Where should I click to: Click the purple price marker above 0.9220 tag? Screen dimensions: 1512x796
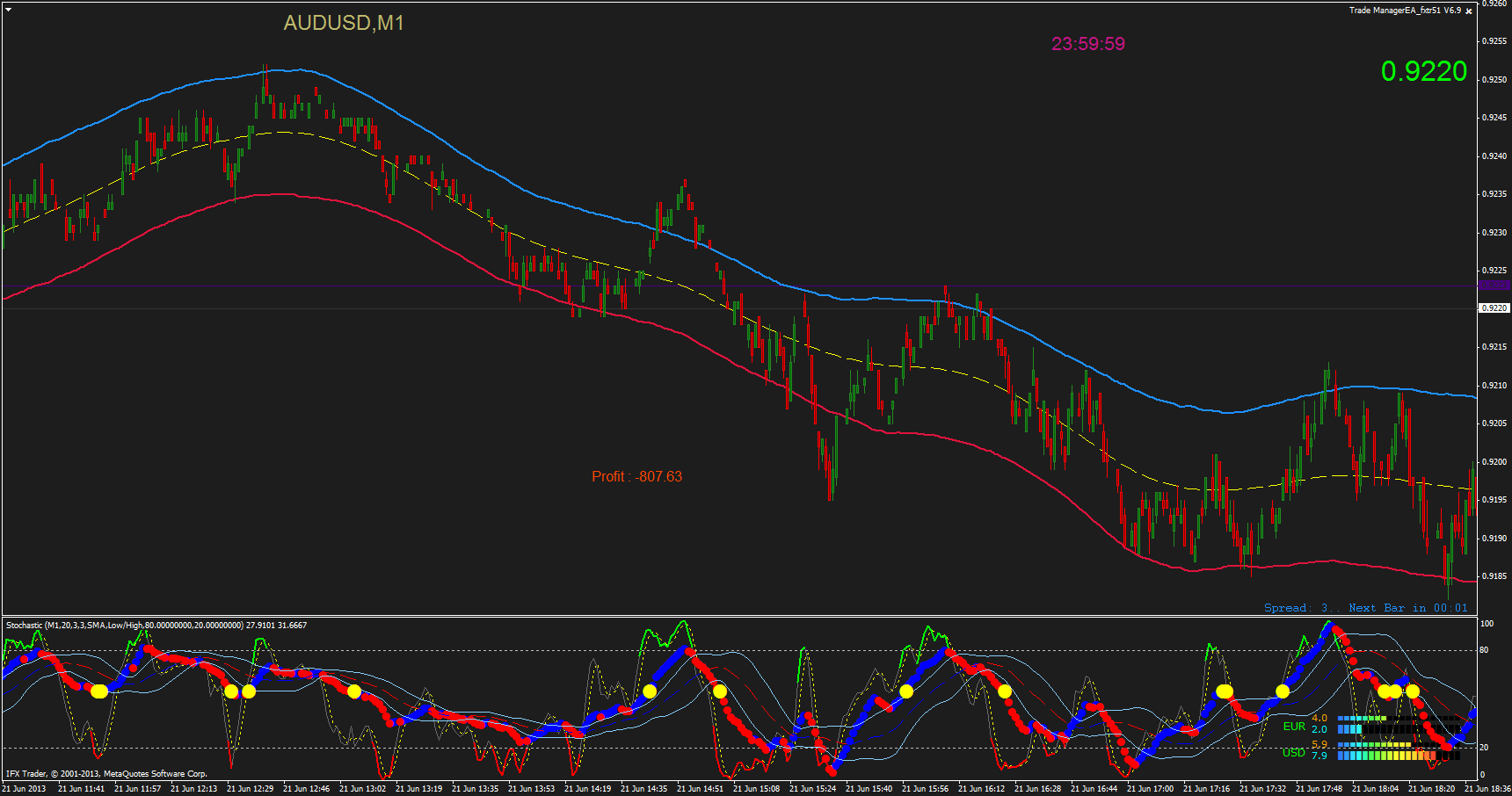[1494, 285]
